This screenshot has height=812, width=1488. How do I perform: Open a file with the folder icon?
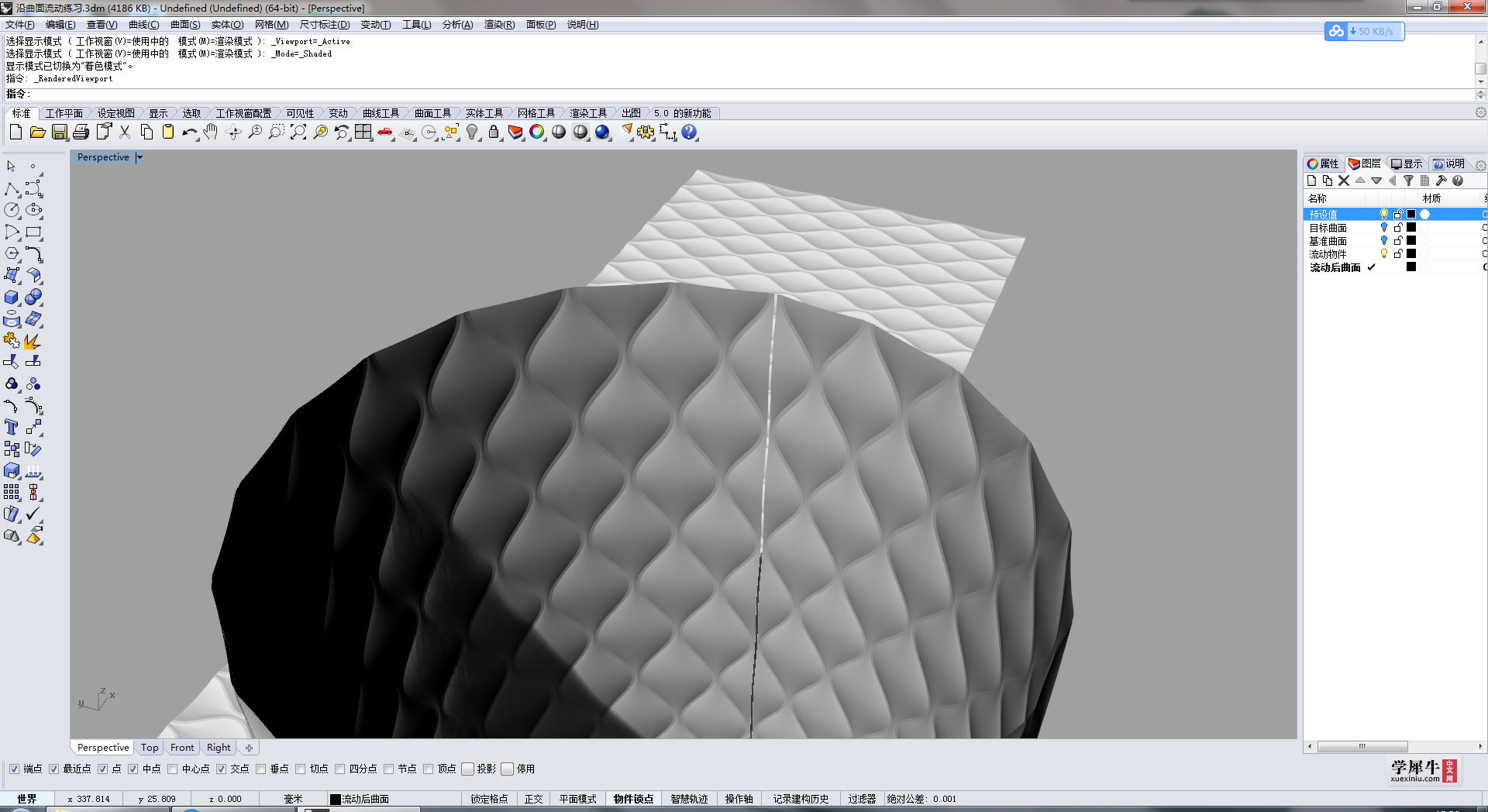(x=37, y=132)
